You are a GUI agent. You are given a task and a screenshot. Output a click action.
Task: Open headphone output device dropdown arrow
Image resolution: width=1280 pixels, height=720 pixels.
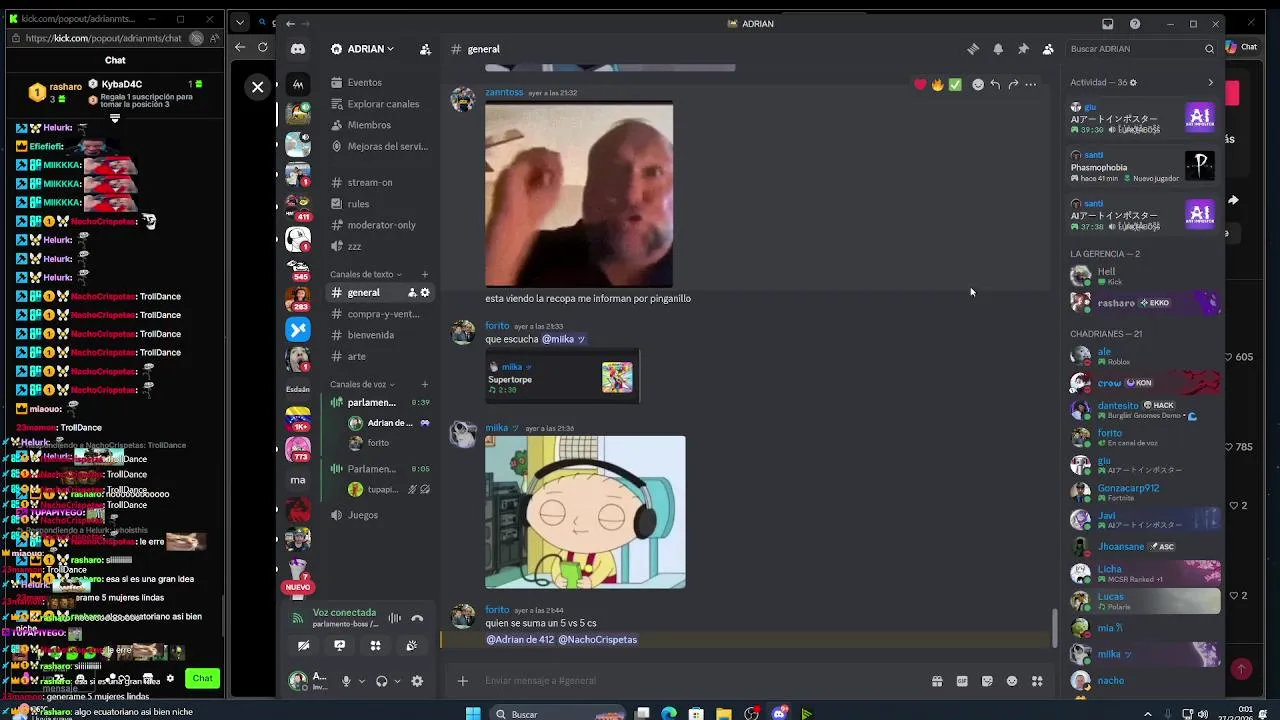[397, 681]
